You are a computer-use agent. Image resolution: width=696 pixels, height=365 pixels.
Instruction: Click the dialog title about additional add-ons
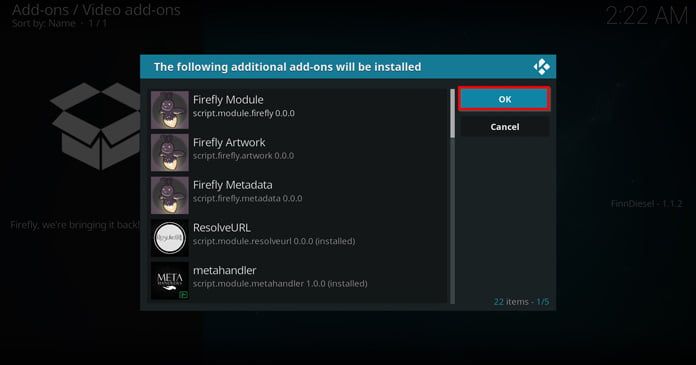[288, 67]
